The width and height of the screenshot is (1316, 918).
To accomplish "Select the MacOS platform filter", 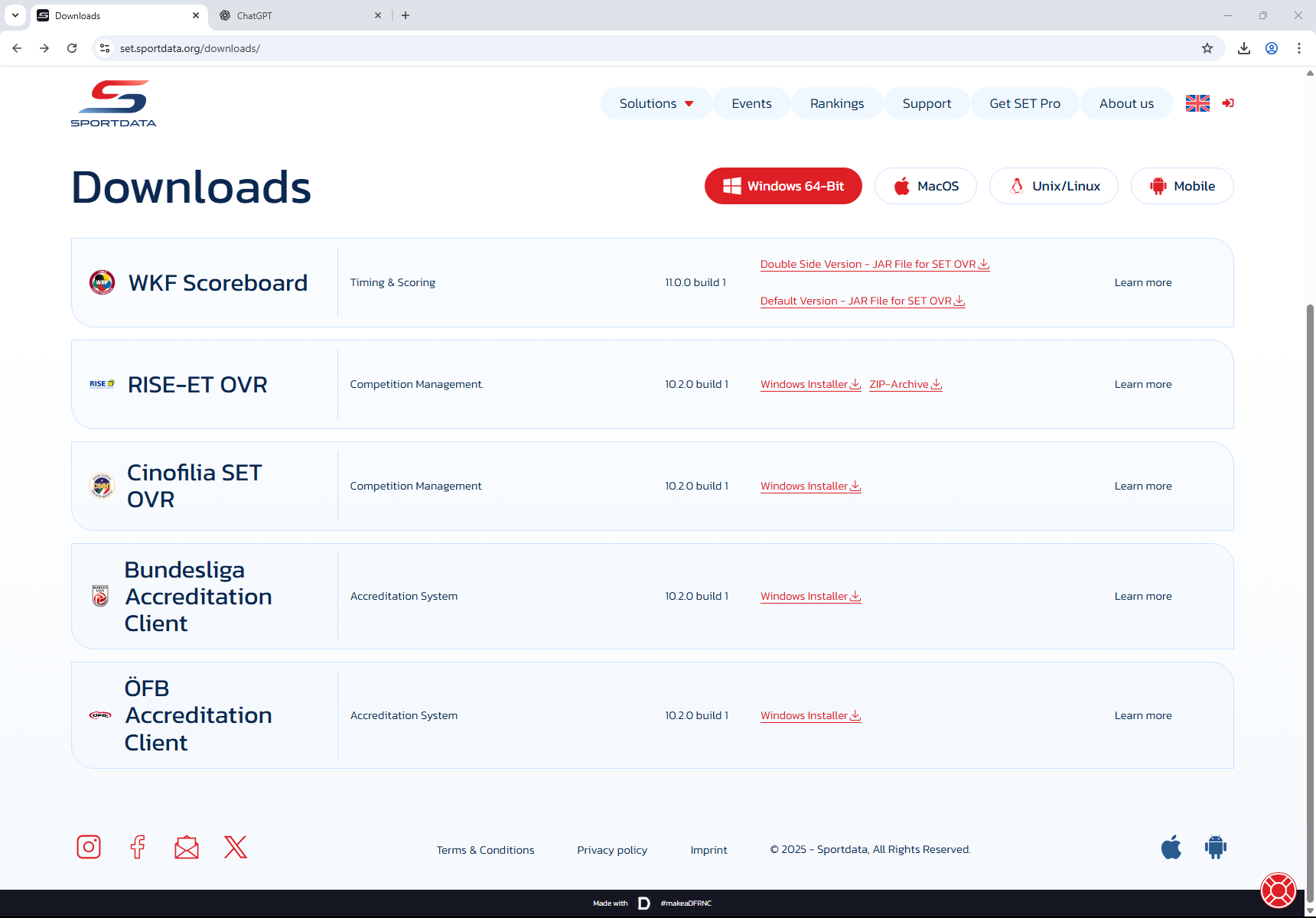I will pos(926,186).
